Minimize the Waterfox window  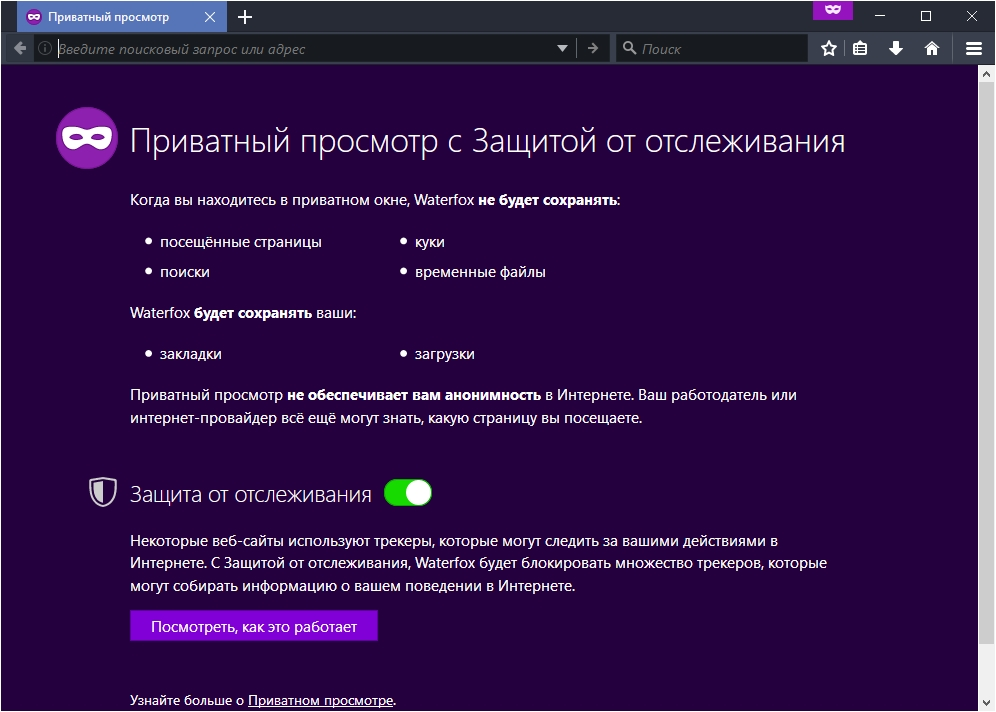coord(880,16)
